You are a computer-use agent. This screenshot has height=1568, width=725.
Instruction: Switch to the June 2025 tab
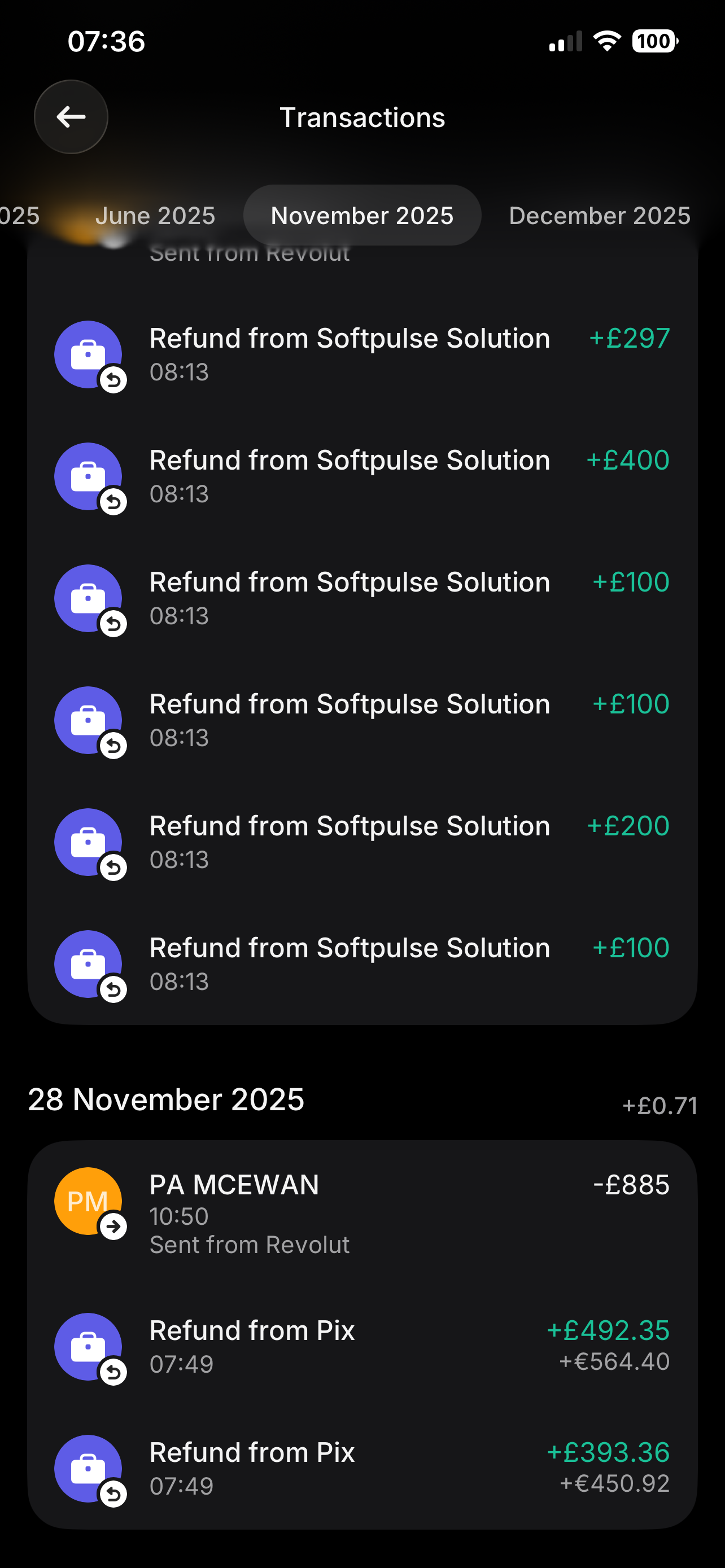tap(155, 216)
